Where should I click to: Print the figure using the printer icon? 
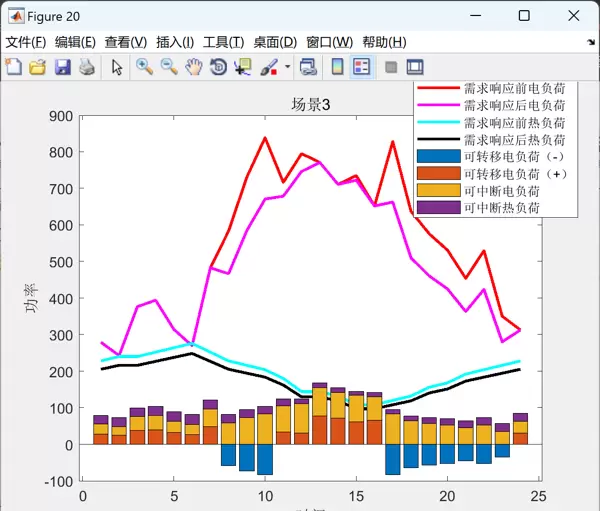pyautogui.click(x=87, y=67)
